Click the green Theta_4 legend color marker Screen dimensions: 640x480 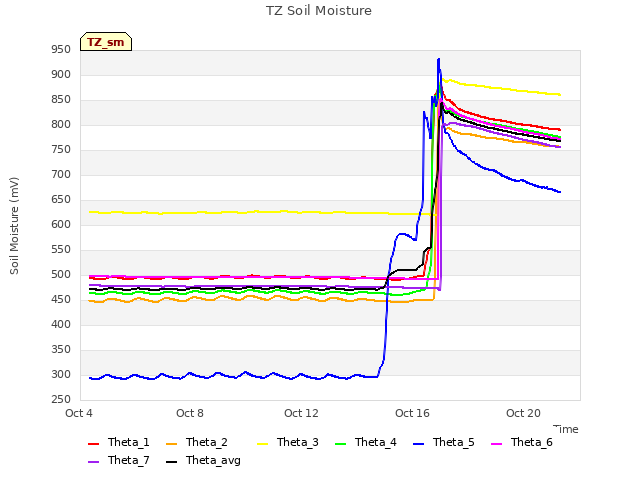click(340, 444)
